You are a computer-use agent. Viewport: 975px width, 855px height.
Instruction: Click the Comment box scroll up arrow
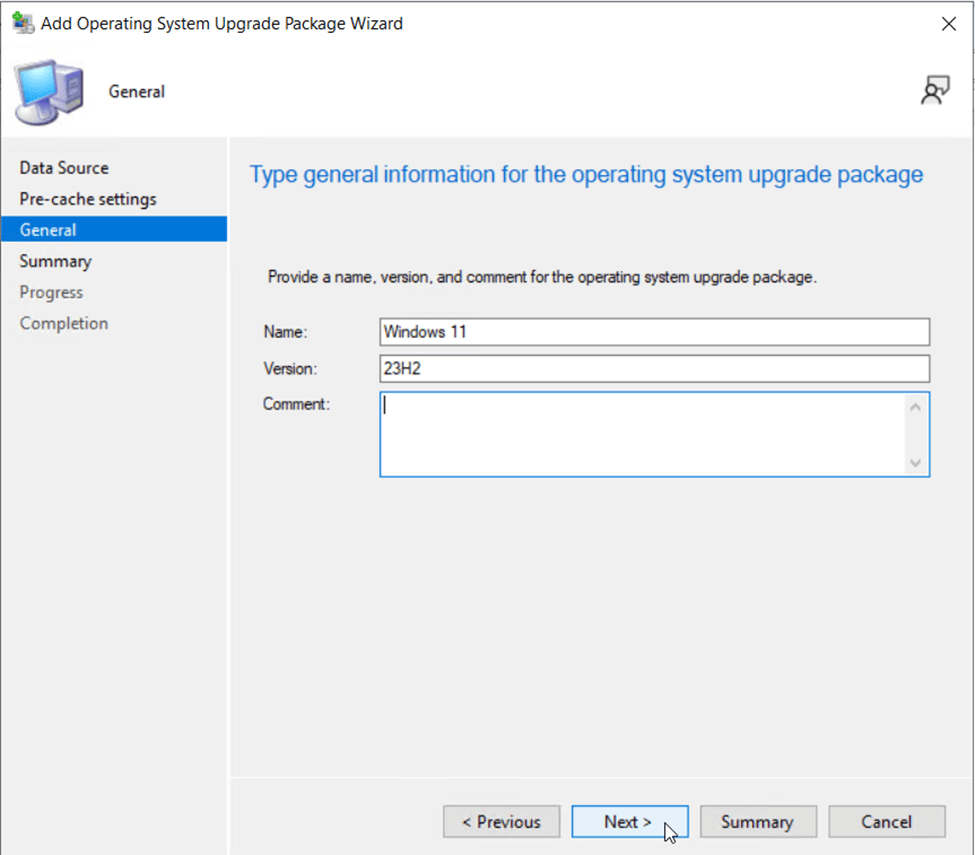pyautogui.click(x=914, y=406)
